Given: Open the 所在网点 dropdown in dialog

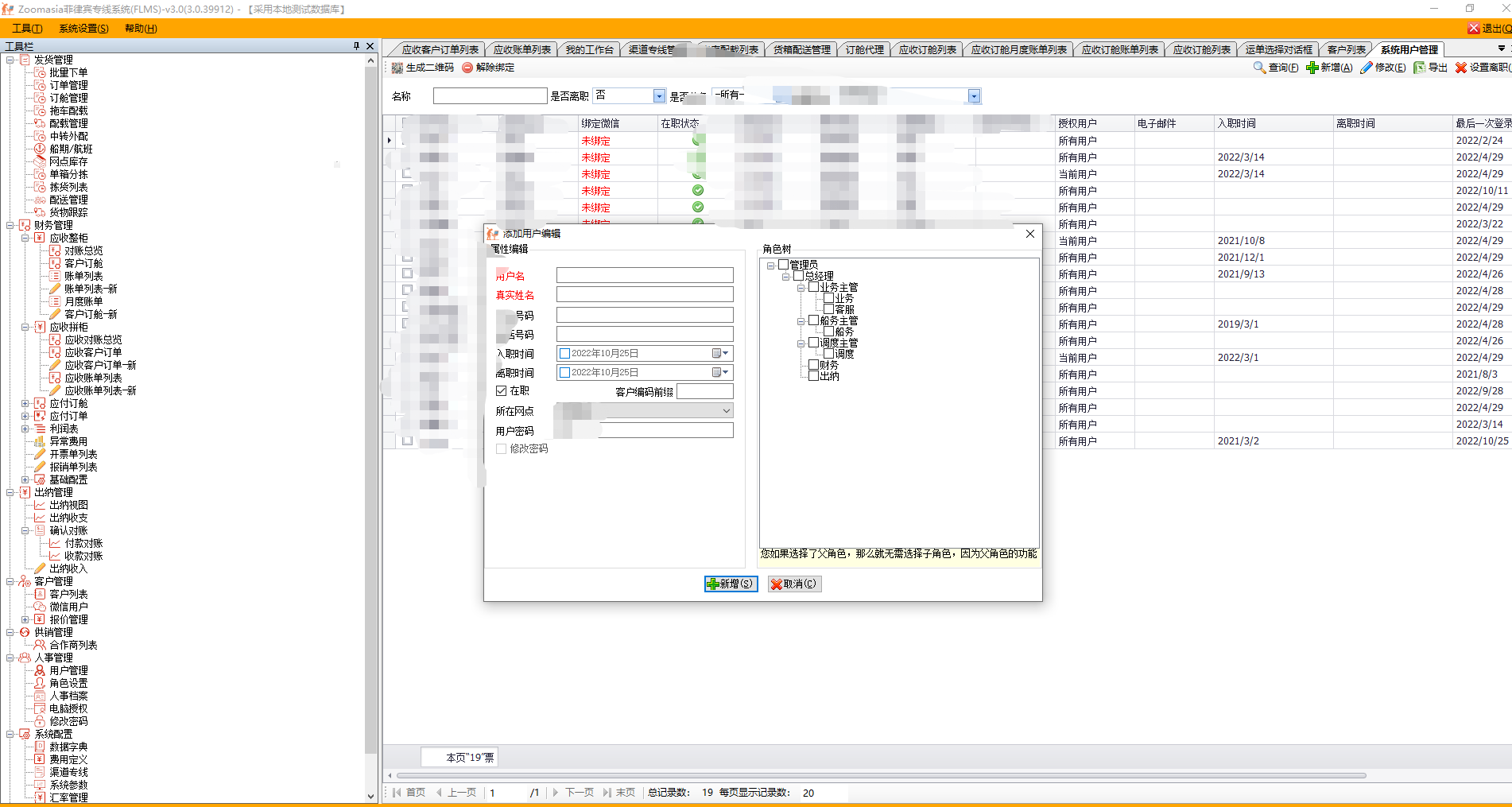Looking at the screenshot, I should tap(726, 411).
